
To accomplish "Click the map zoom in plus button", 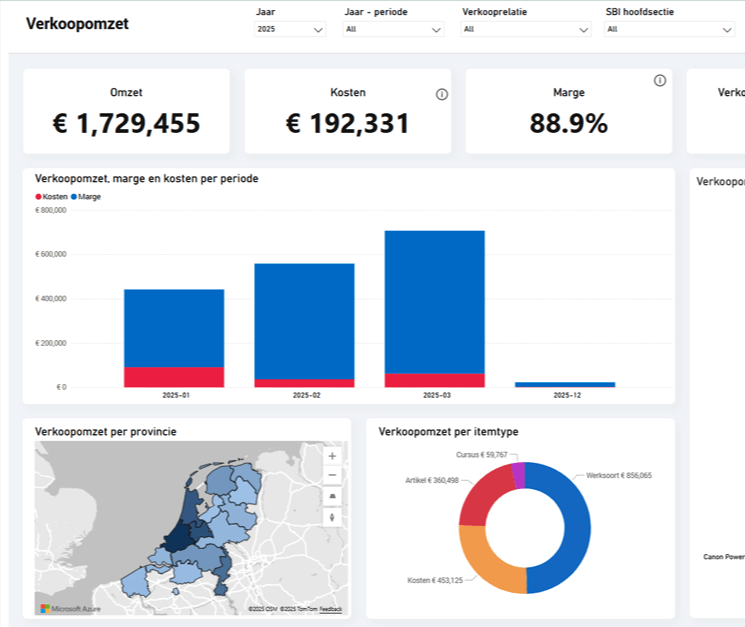I will (332, 456).
